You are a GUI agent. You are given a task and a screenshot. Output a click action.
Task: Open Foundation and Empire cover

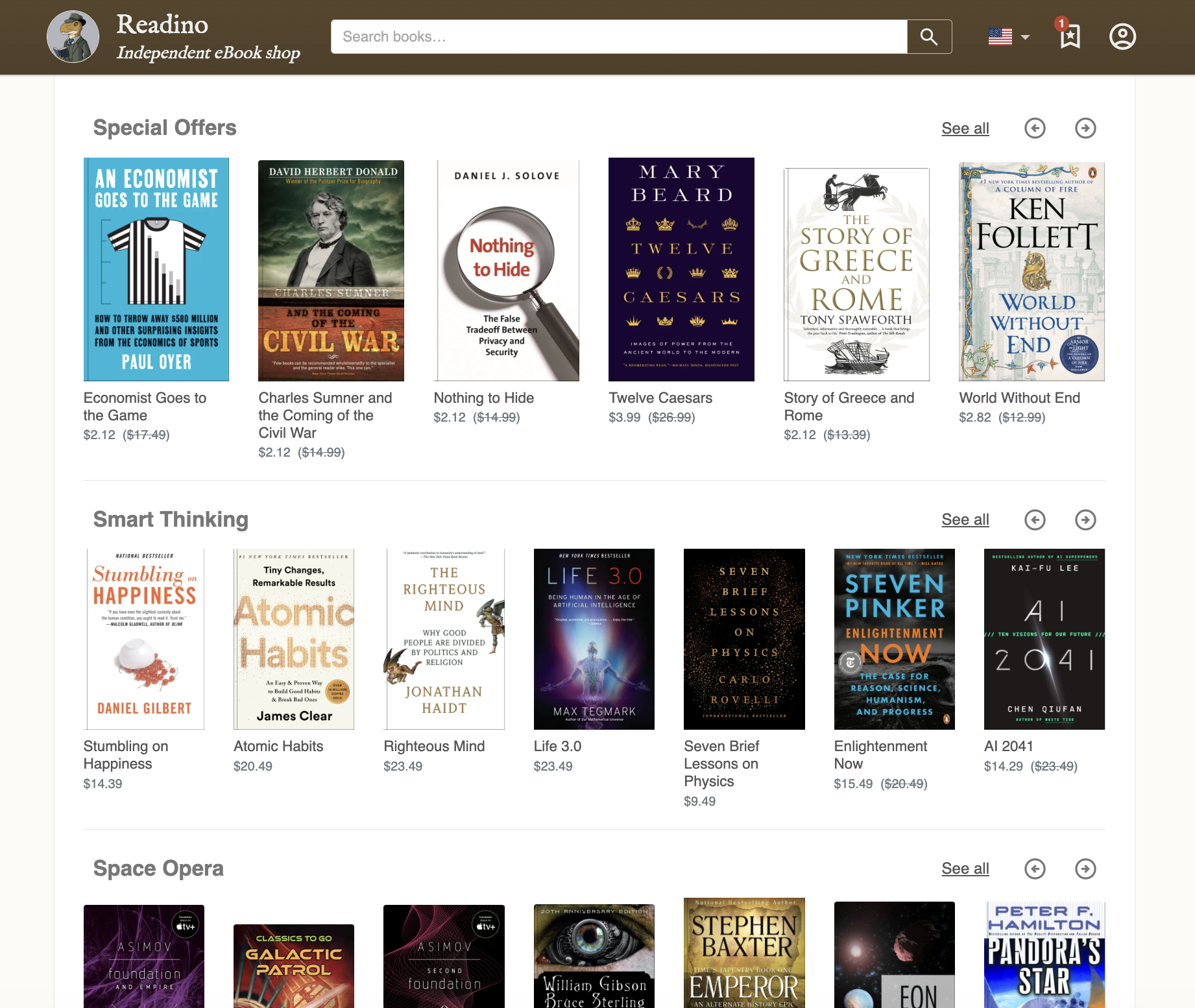(144, 956)
